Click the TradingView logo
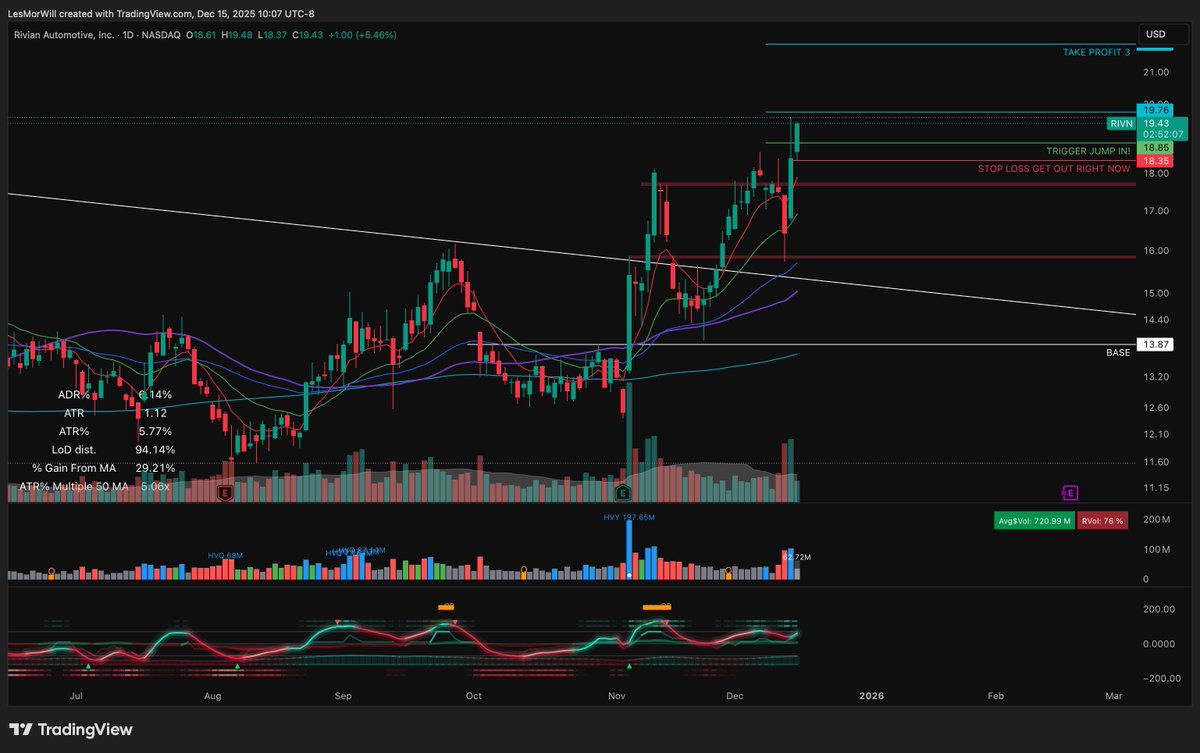 pyautogui.click(x=71, y=730)
